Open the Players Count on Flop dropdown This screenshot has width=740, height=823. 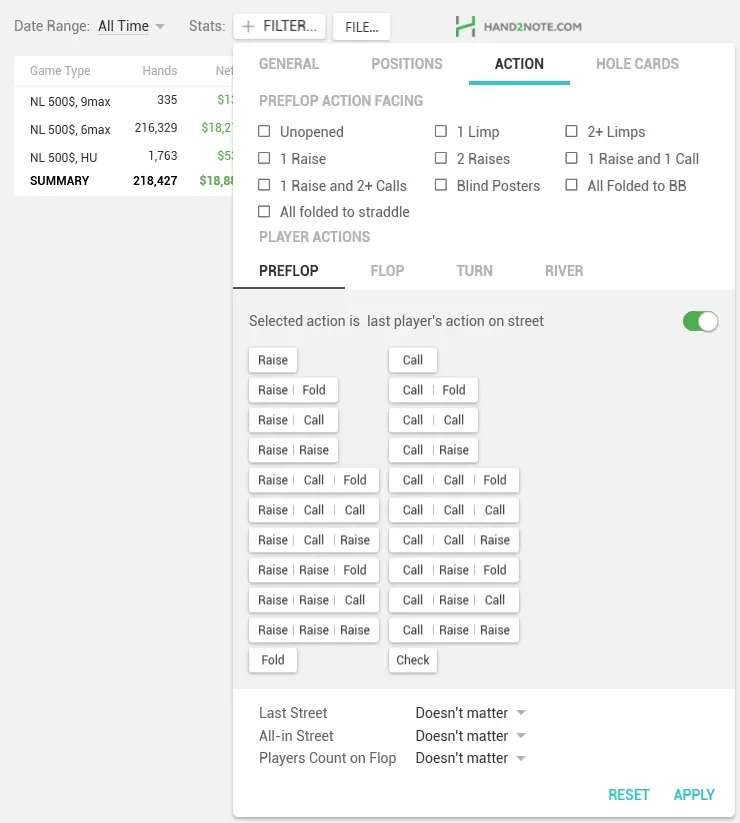[x=470, y=758]
